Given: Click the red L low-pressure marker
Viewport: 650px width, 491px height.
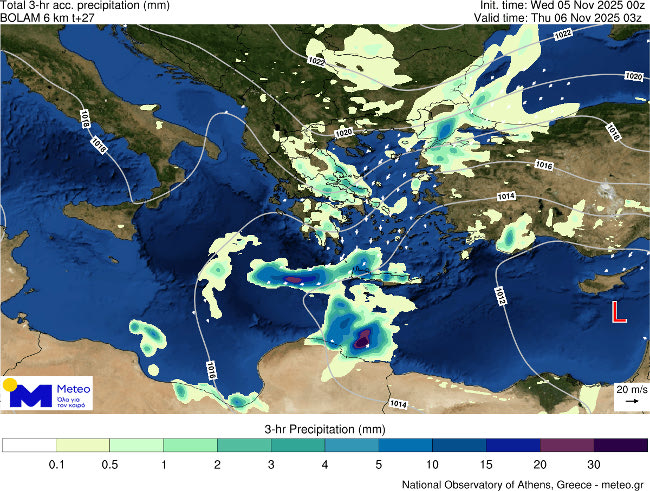Looking at the screenshot, I should coord(619,313).
